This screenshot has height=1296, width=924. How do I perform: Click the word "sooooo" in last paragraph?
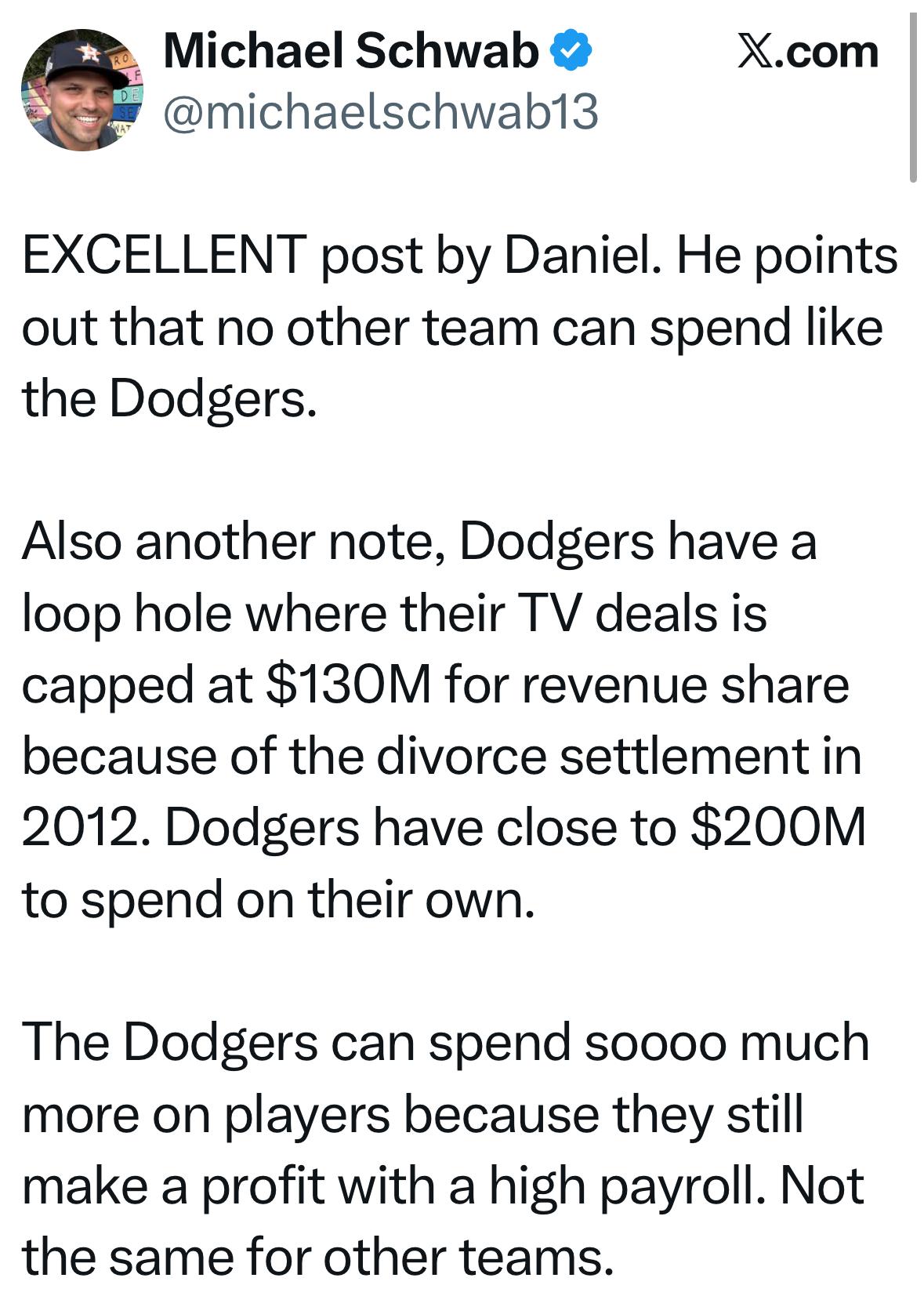[657, 1043]
